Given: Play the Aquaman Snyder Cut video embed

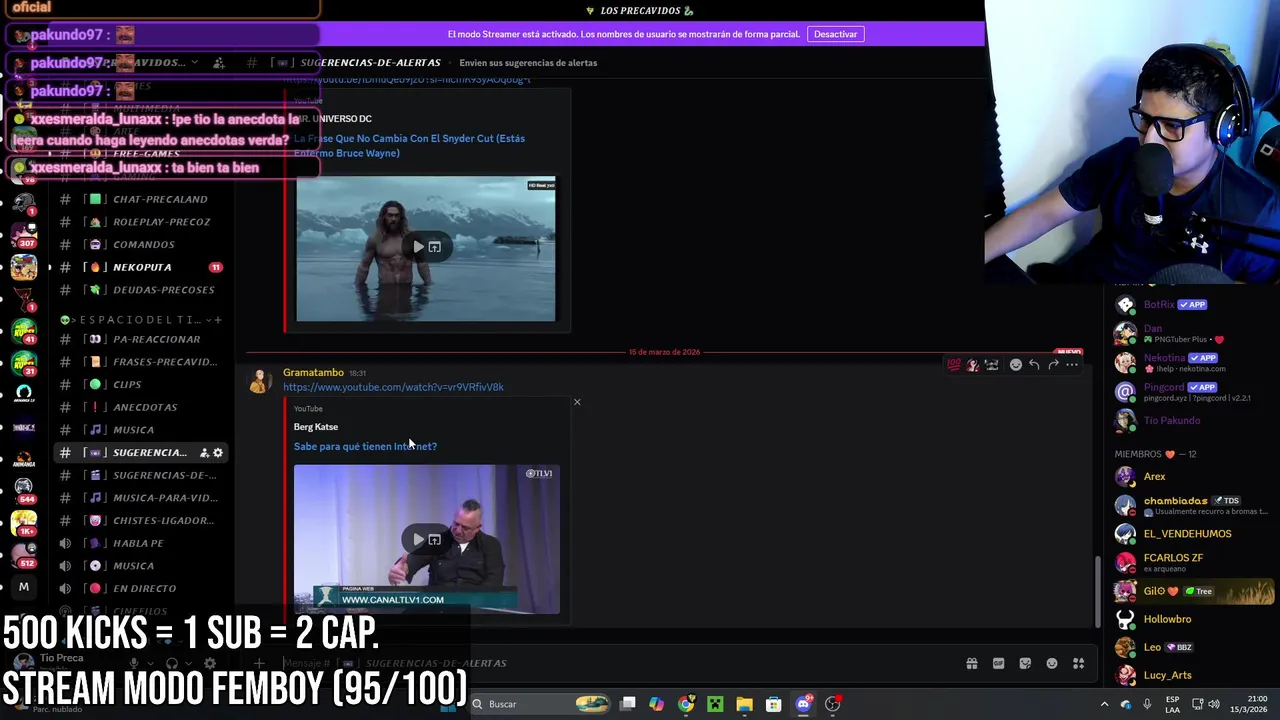Looking at the screenshot, I should (418, 247).
